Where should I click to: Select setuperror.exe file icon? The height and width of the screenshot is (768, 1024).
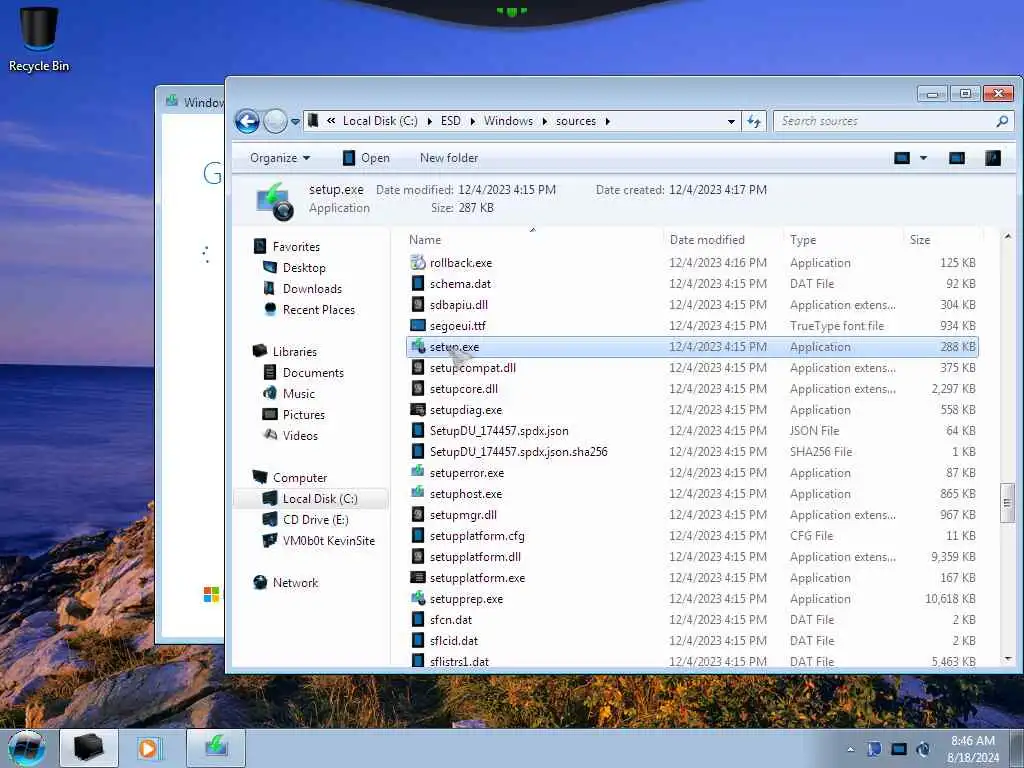coord(418,472)
